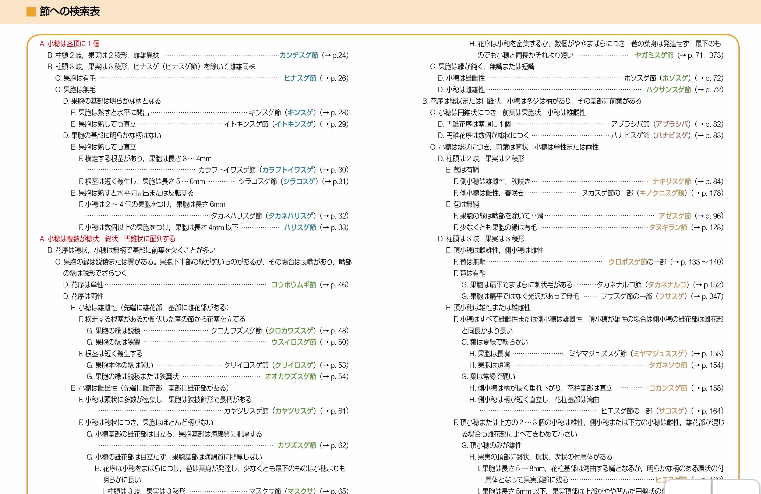Open the マスクサ link at the left column bottom
Viewport: 761px width, 494px height.
tap(301, 491)
